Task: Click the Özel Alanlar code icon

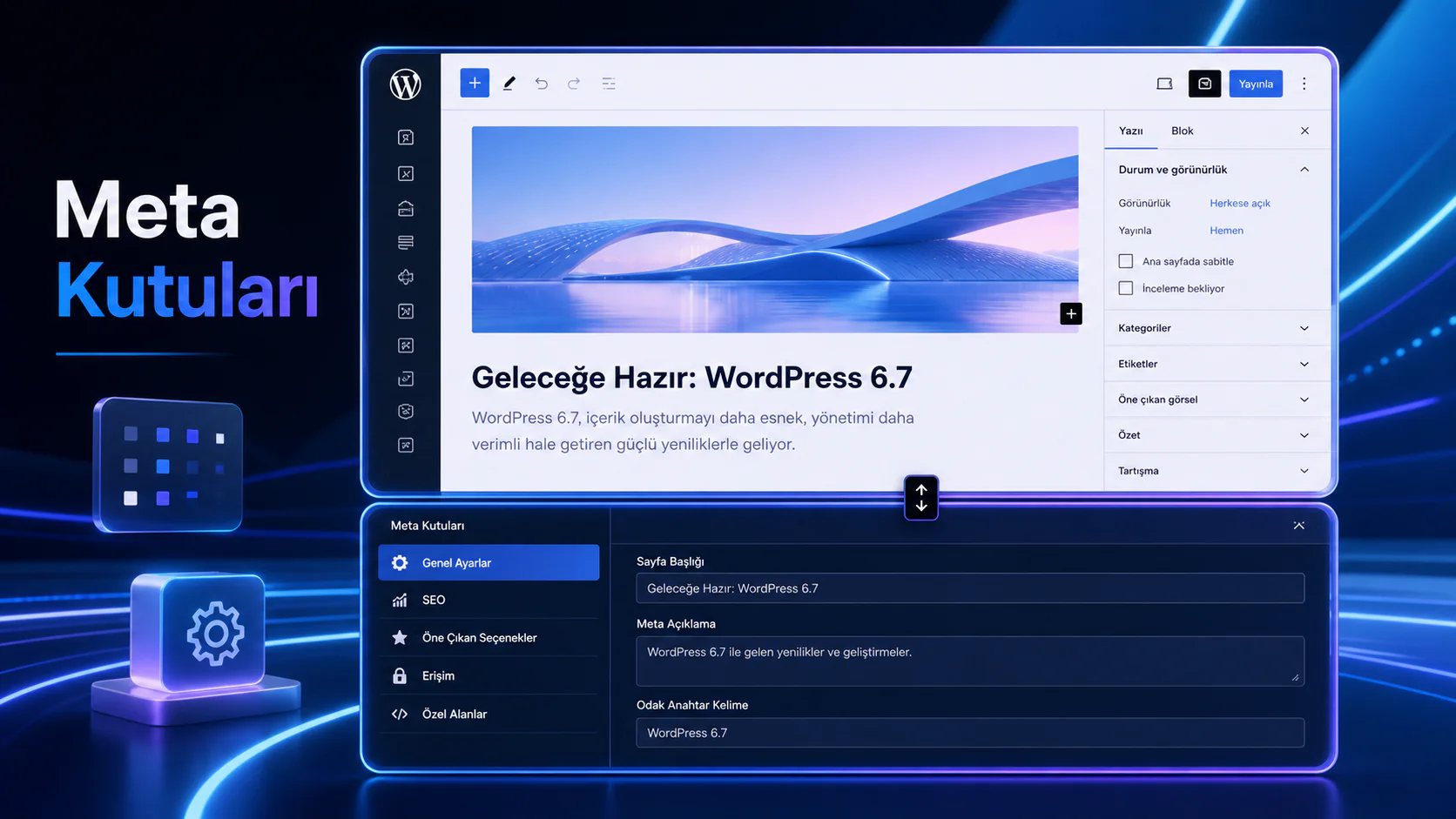Action: [400, 714]
